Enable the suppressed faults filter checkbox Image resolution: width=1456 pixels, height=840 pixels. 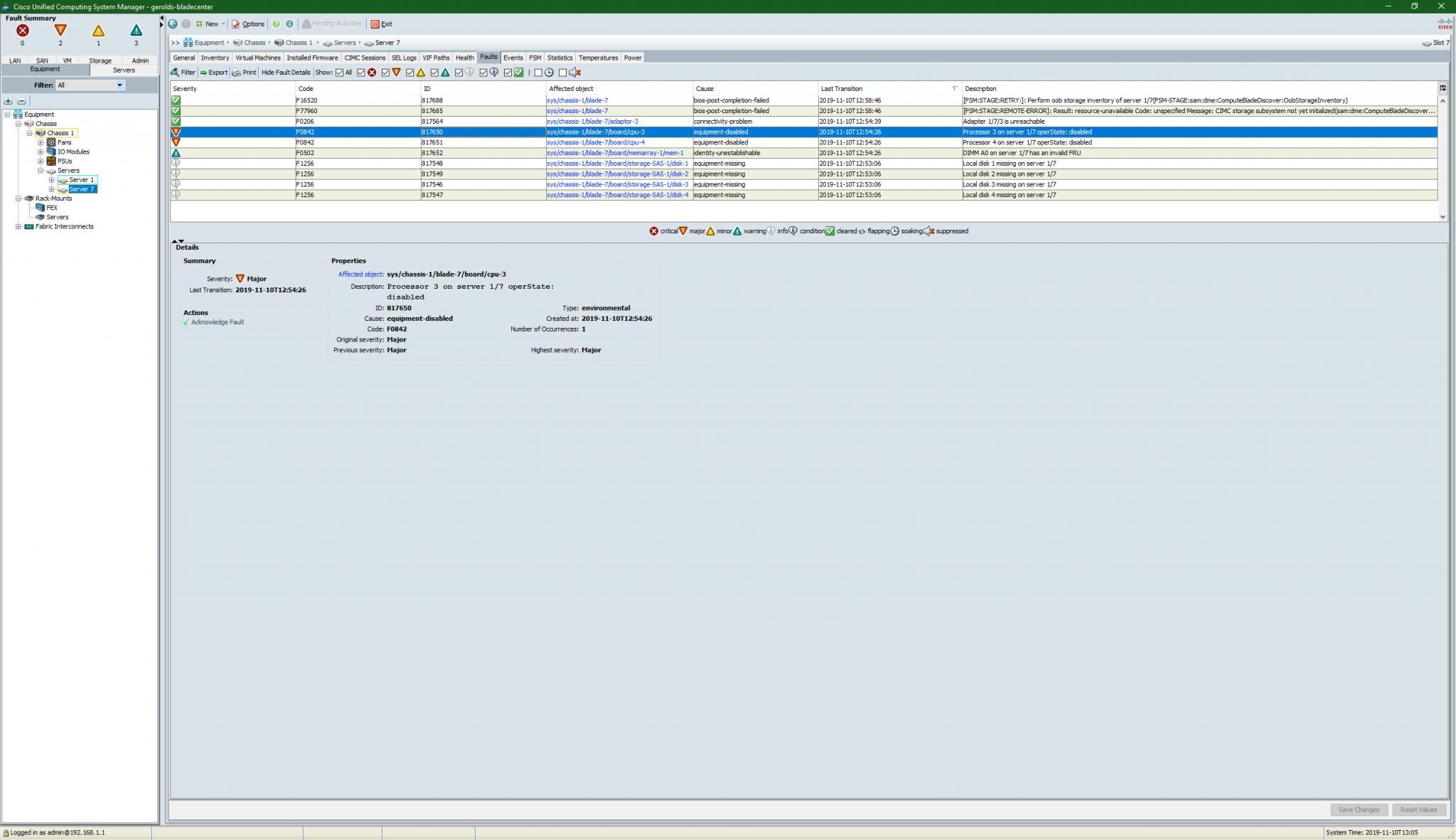(562, 73)
